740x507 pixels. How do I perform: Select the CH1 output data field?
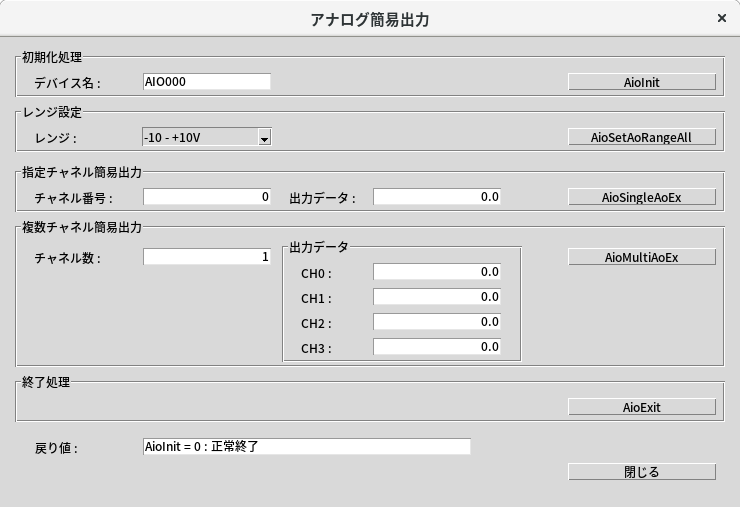click(x=436, y=297)
